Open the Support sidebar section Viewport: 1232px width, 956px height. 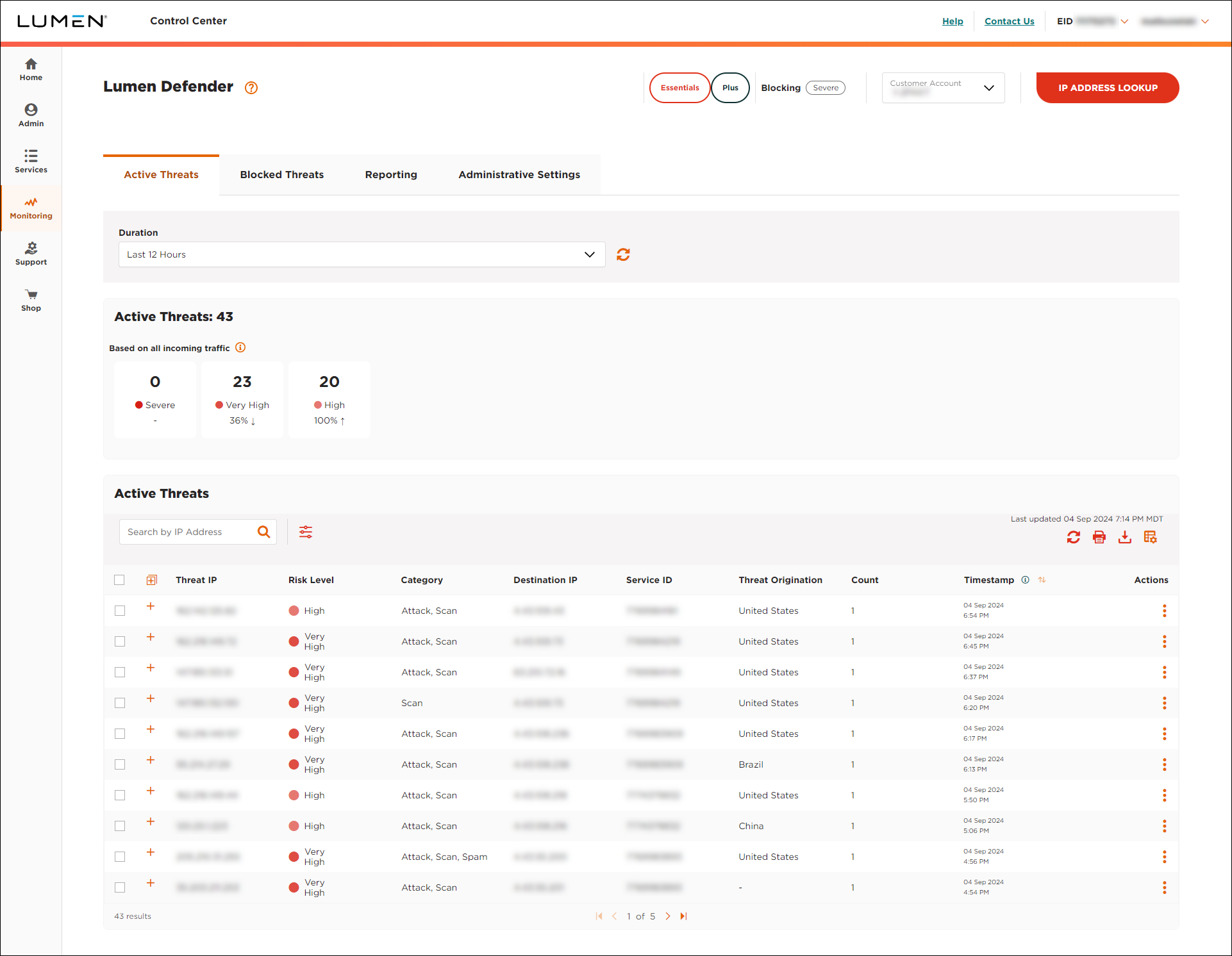(x=31, y=254)
